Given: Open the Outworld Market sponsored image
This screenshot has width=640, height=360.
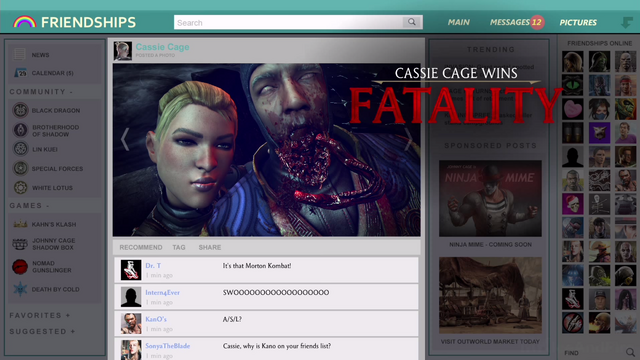Looking at the screenshot, I should 490,295.
